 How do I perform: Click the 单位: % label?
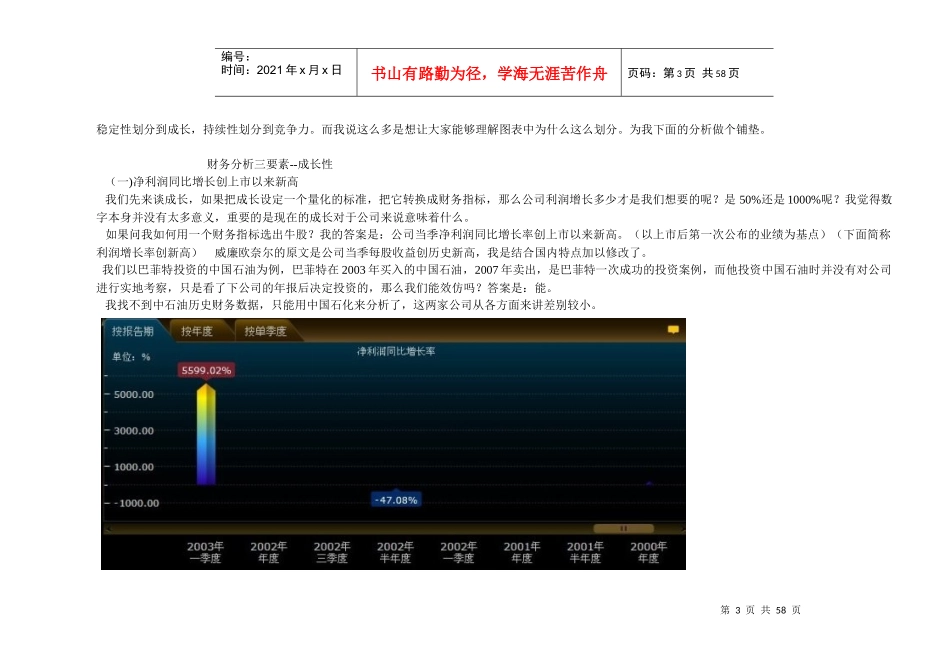click(x=131, y=357)
